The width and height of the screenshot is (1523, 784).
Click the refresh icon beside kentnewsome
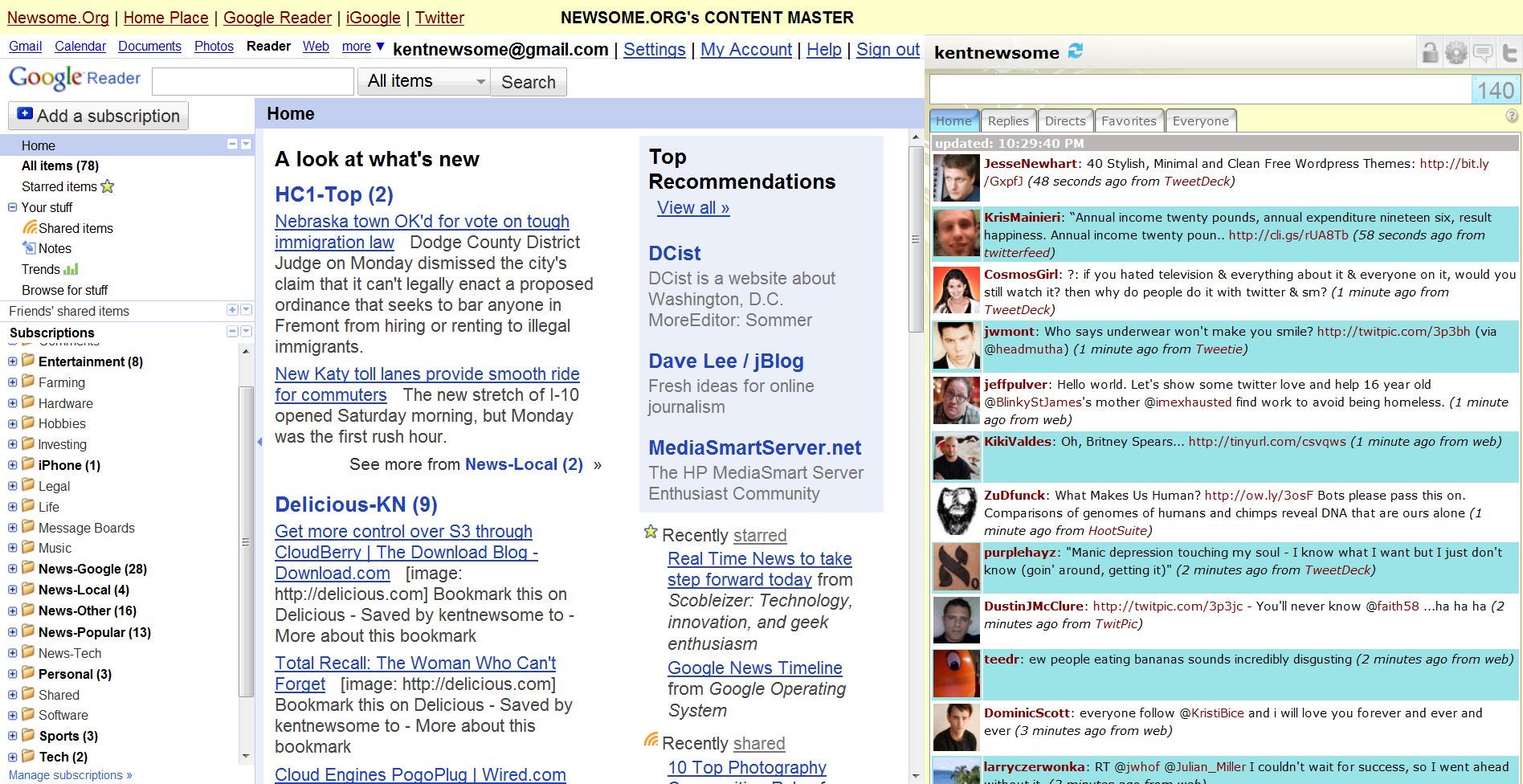1076,51
